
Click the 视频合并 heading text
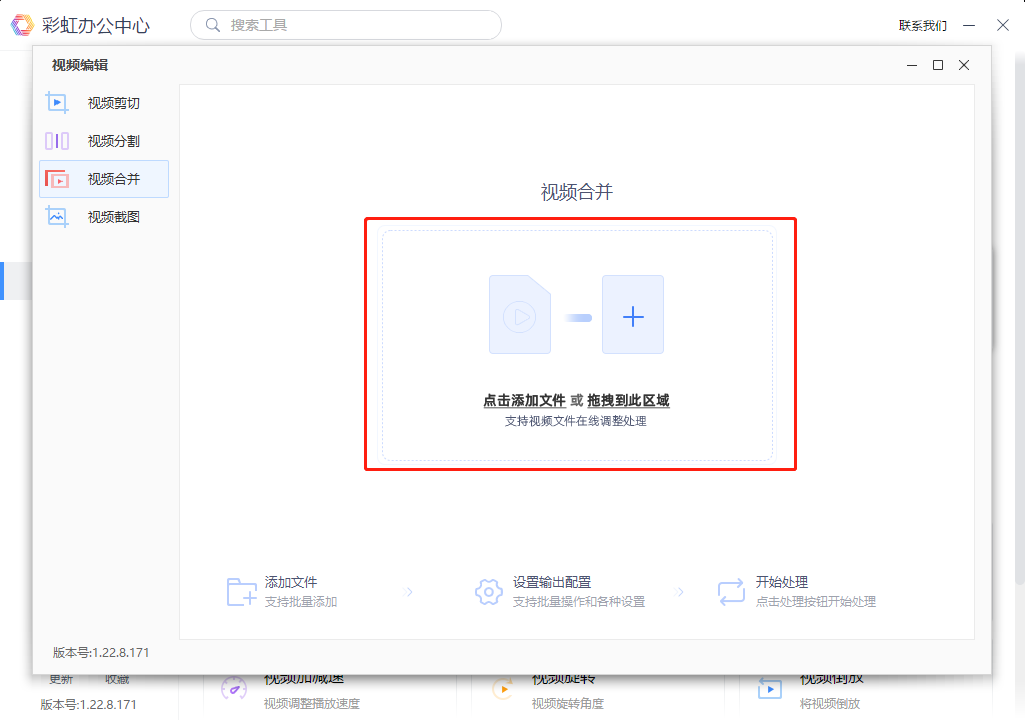point(577,192)
